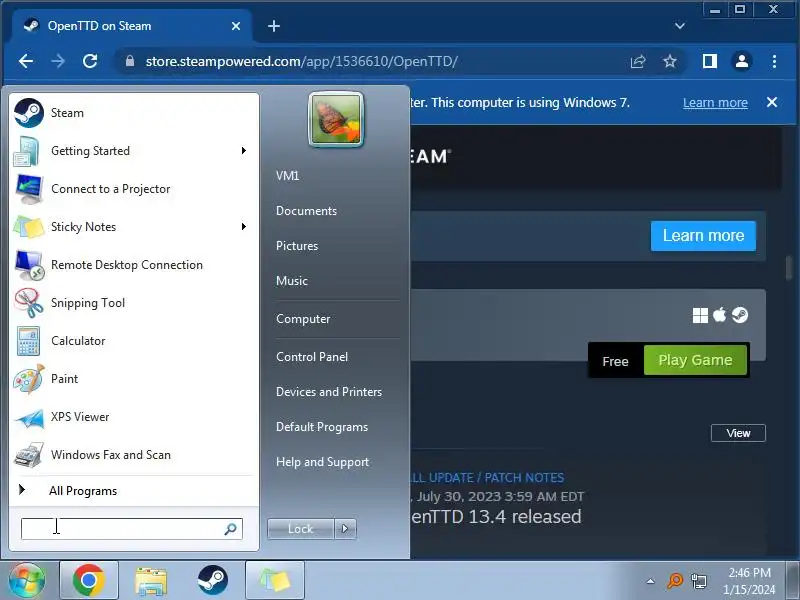Click the page vertical scrollbar thumb
This screenshot has height=600, width=800.
click(789, 267)
